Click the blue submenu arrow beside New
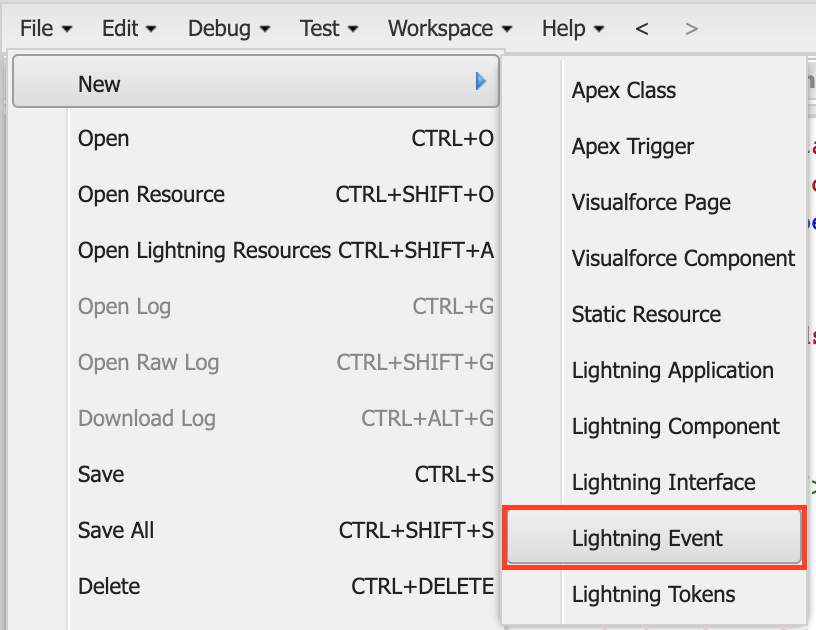The image size is (816, 630). point(480,81)
